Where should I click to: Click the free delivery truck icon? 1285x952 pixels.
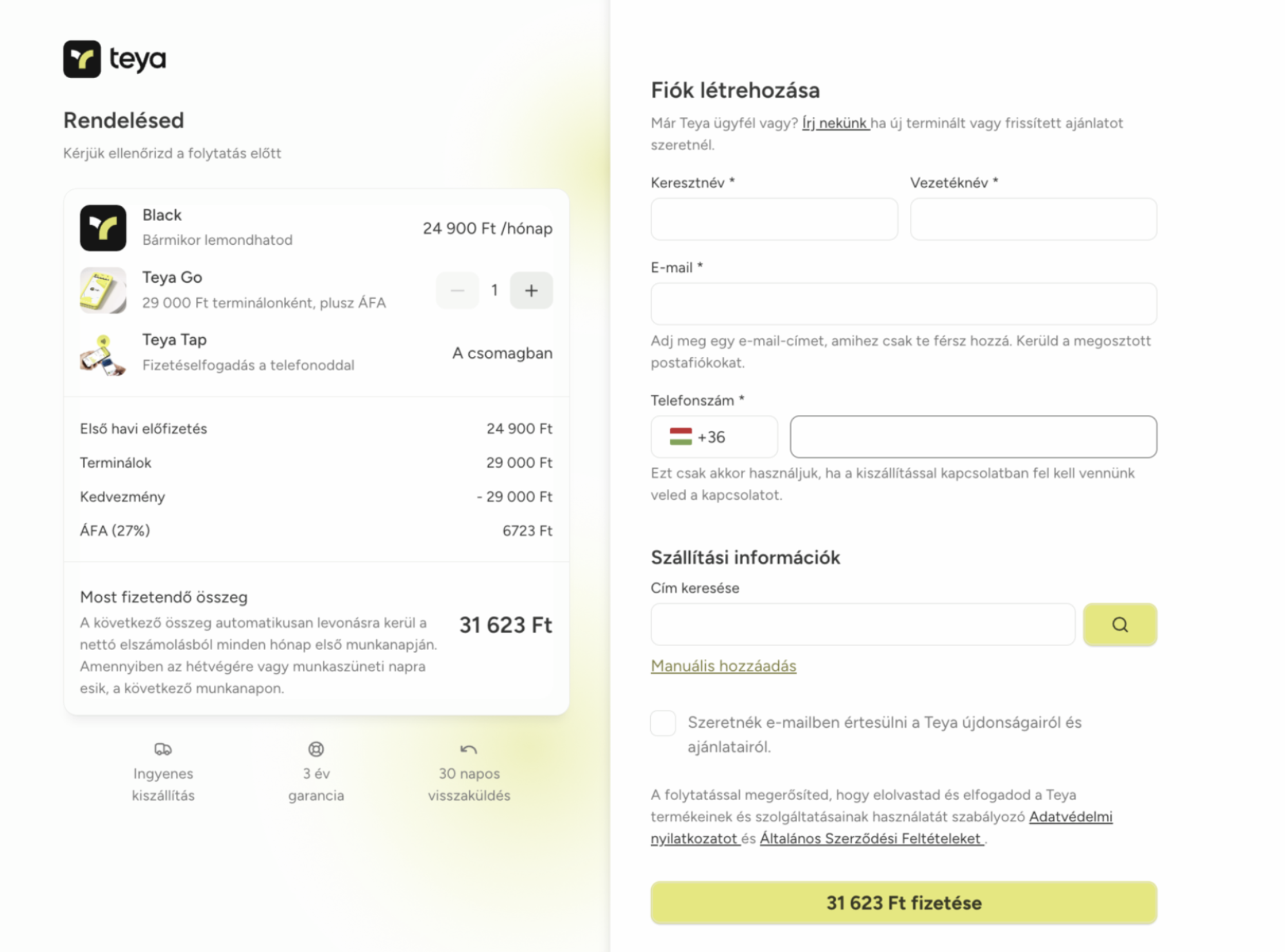coord(163,749)
